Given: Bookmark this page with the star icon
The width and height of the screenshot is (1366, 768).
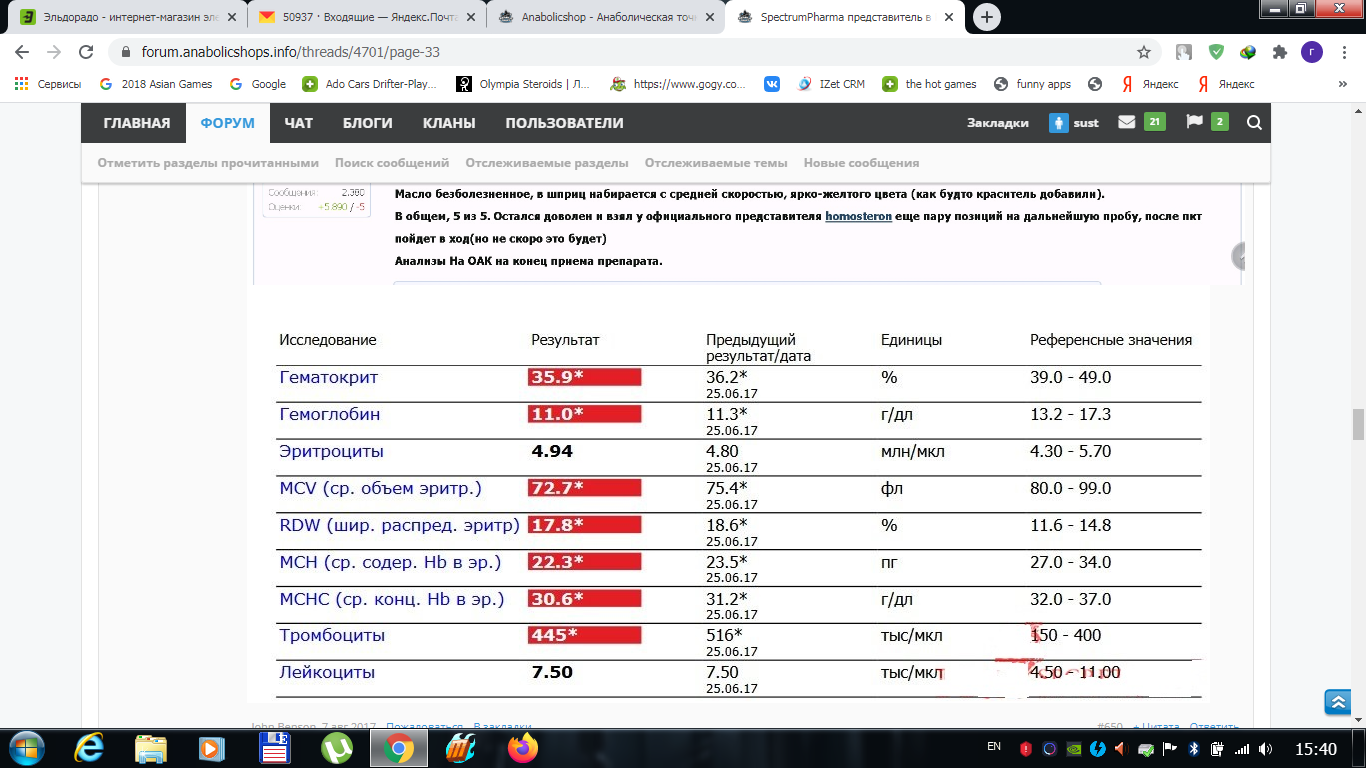Looking at the screenshot, I should point(1144,52).
